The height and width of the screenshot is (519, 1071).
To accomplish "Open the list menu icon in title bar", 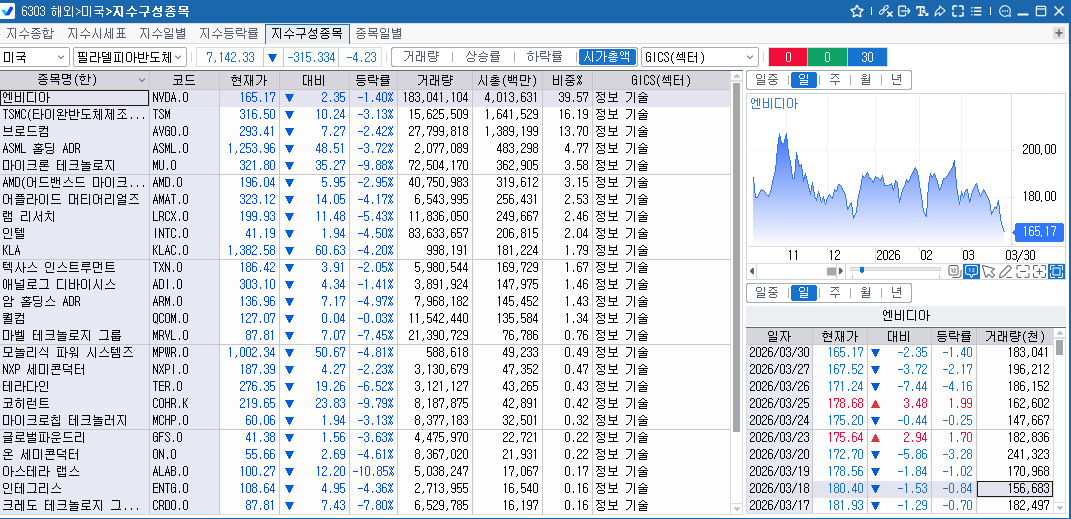I will [x=975, y=11].
